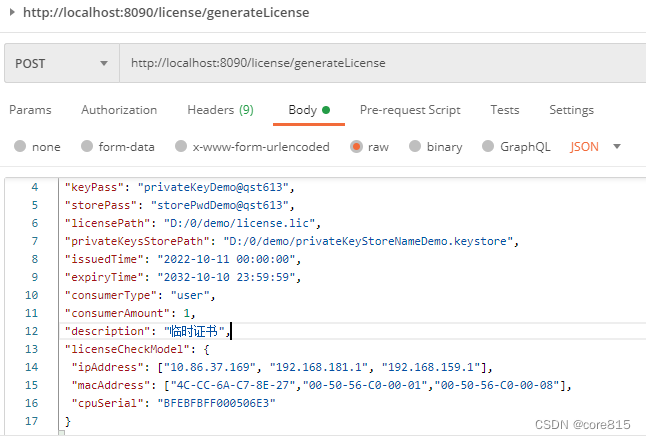Switch body type to binary
This screenshot has width=646, height=439.
(x=415, y=146)
